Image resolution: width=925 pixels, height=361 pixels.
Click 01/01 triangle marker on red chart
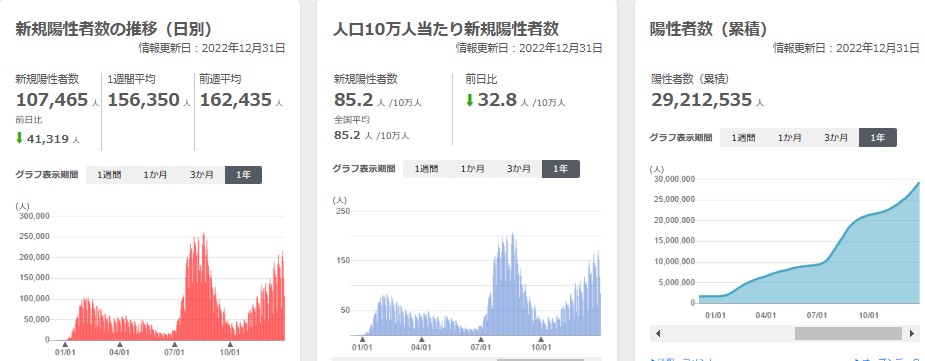point(65,344)
